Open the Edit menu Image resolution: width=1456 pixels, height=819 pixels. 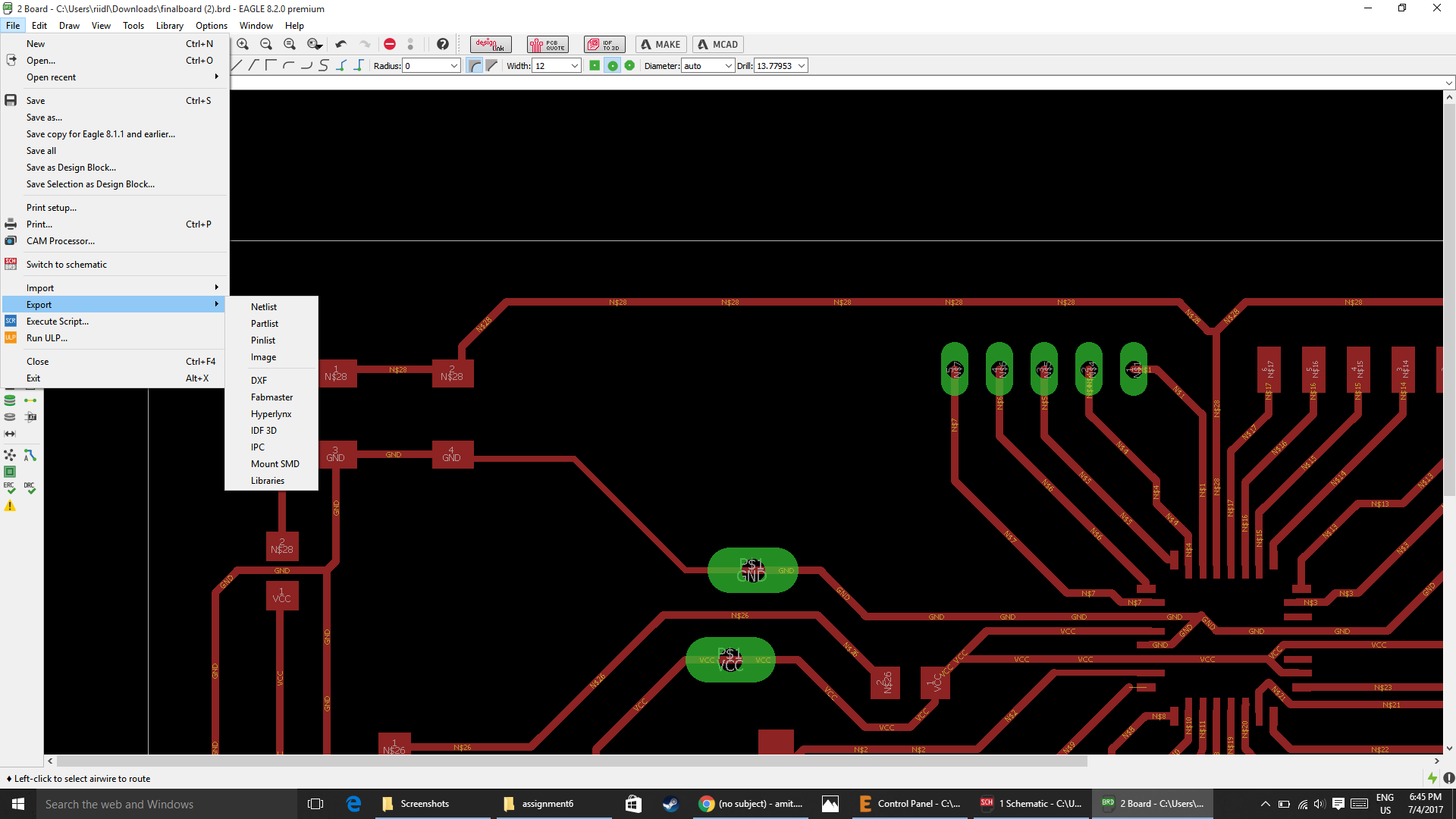pos(39,26)
